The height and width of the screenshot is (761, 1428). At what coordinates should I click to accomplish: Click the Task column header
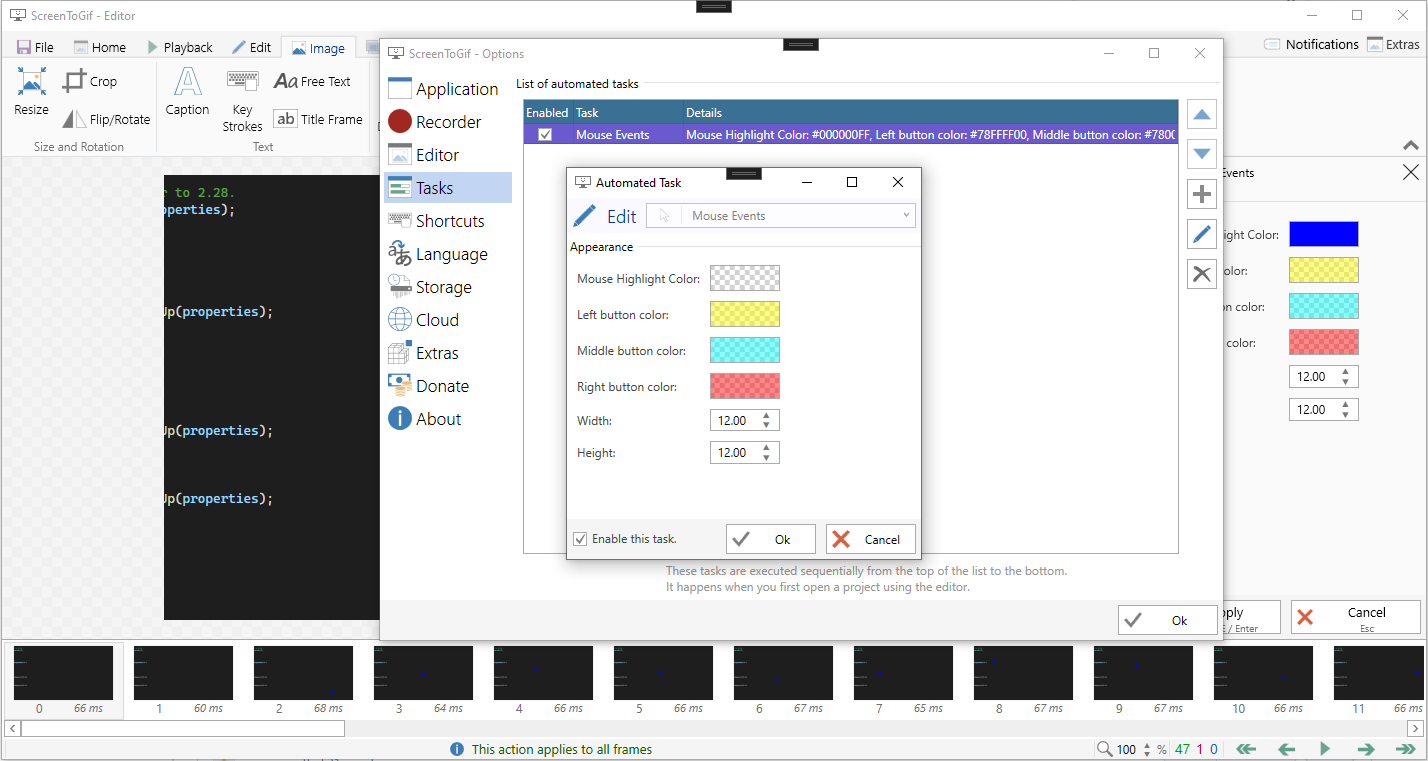coord(627,113)
